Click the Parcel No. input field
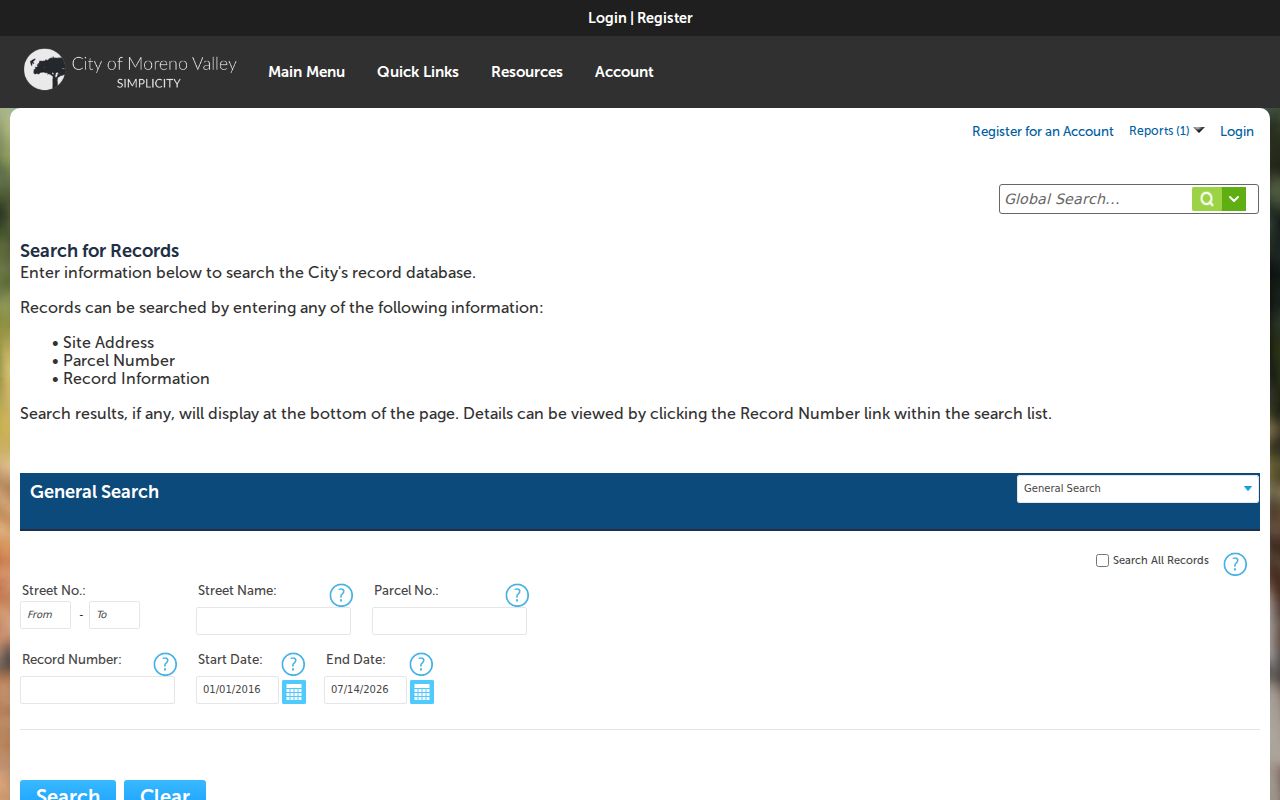1280x800 pixels. 449,621
